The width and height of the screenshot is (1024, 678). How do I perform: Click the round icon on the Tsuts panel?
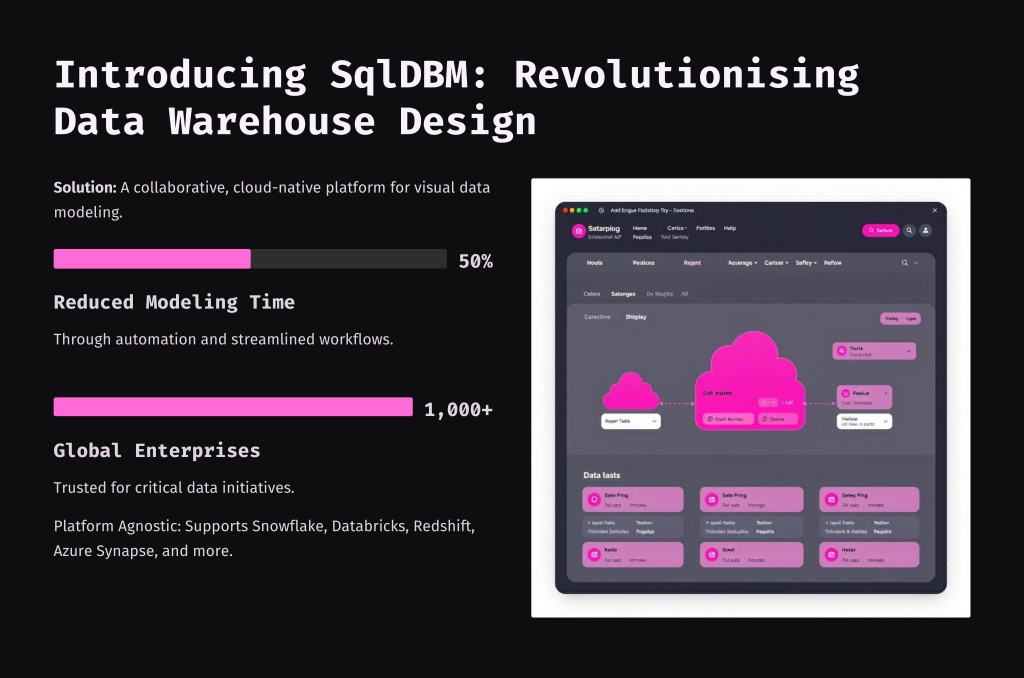point(842,351)
